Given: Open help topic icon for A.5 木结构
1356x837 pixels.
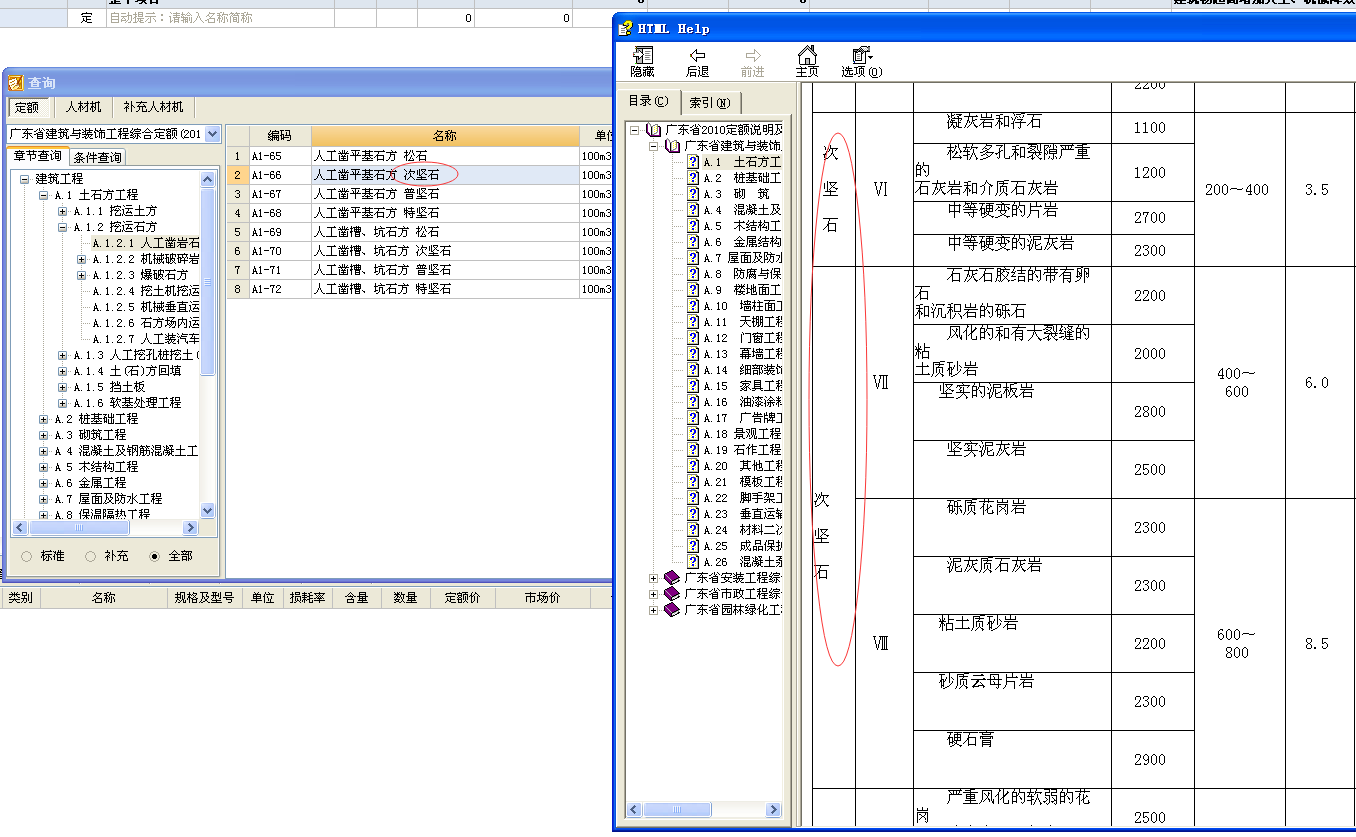Looking at the screenshot, I should click(693, 226).
